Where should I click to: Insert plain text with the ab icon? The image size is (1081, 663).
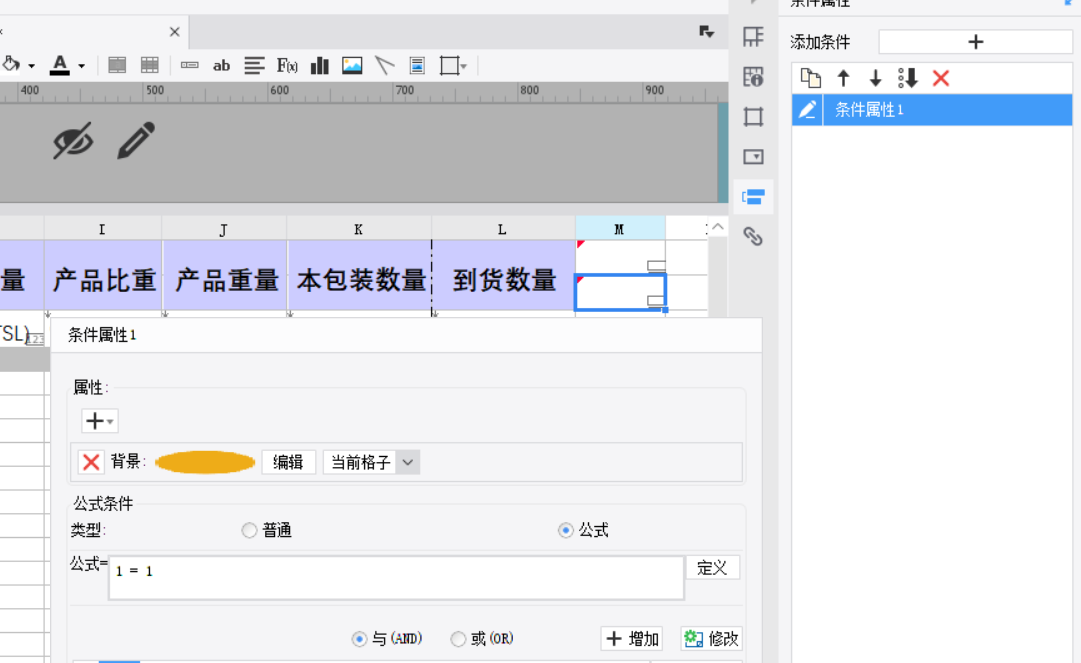pyautogui.click(x=221, y=65)
